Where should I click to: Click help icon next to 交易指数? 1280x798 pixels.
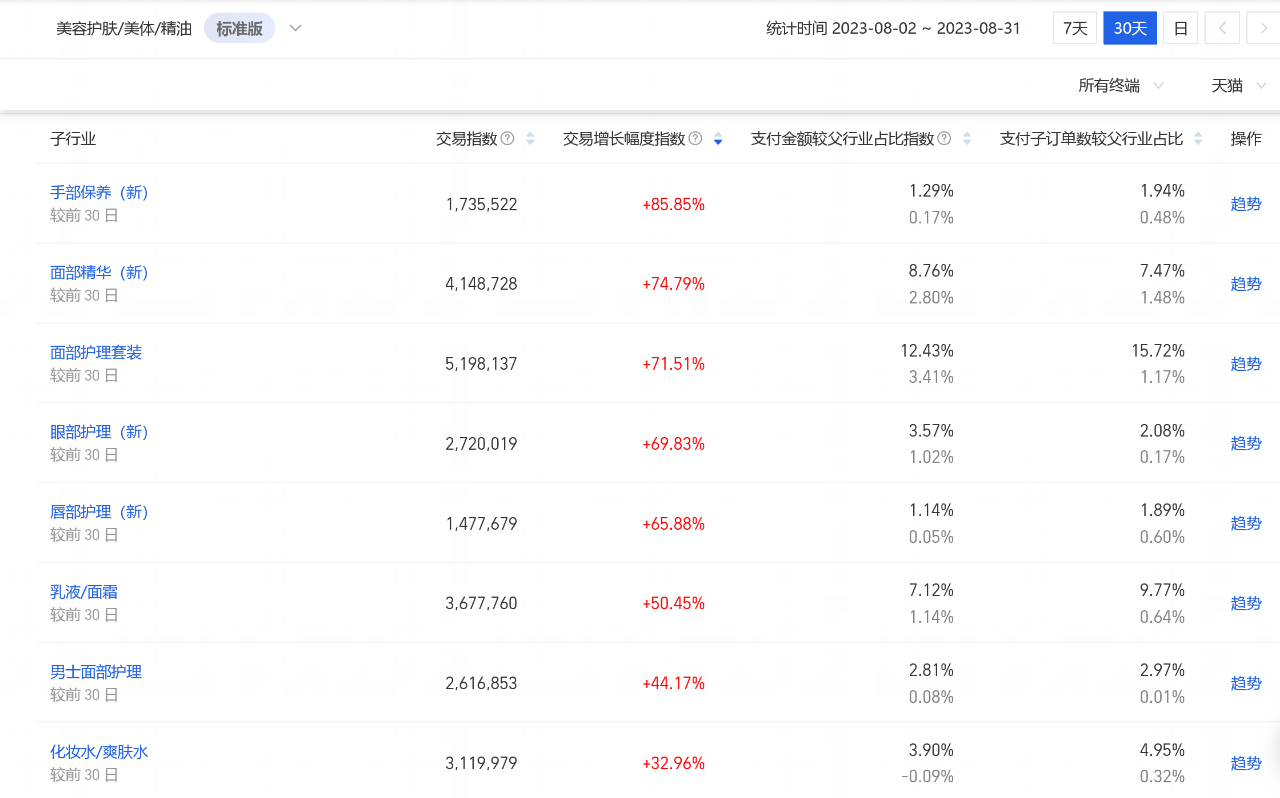pyautogui.click(x=507, y=139)
